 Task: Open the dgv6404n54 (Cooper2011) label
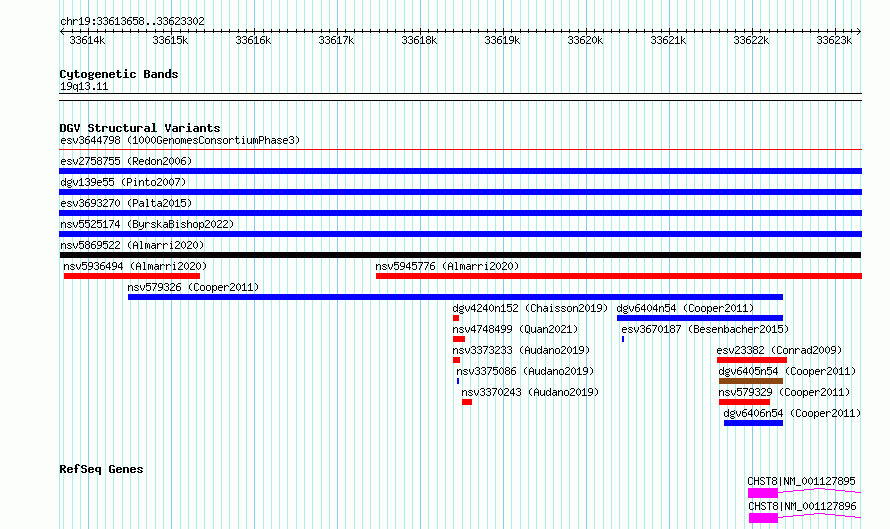pyautogui.click(x=685, y=308)
